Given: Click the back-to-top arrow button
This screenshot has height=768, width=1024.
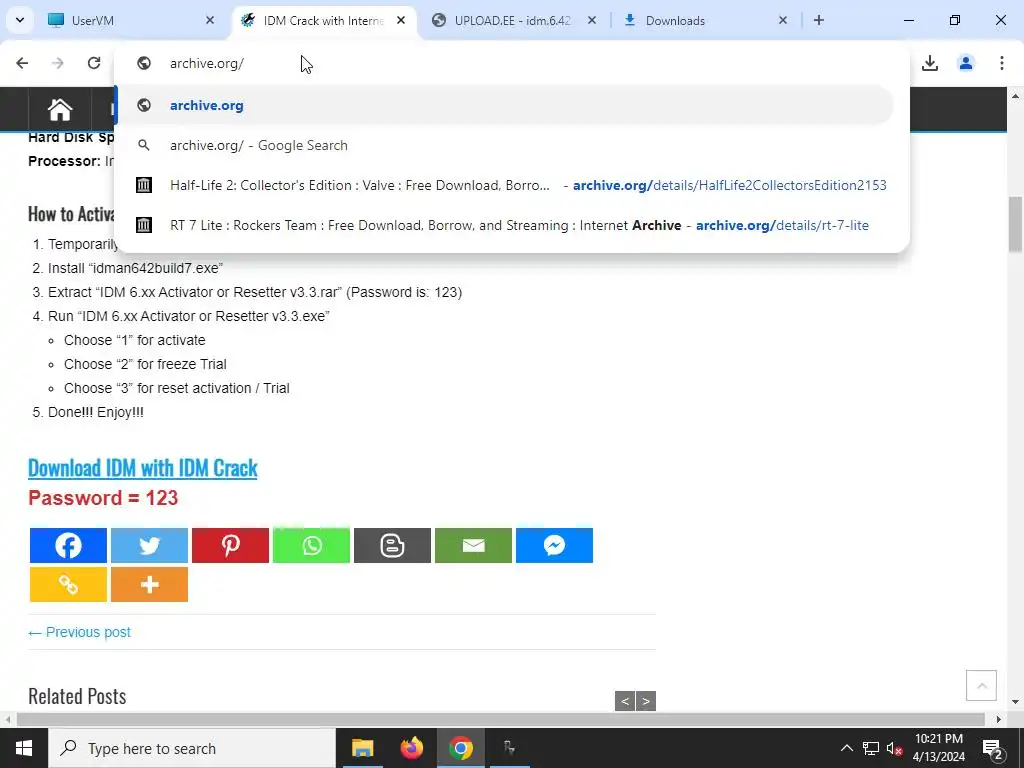Looking at the screenshot, I should [x=981, y=685].
